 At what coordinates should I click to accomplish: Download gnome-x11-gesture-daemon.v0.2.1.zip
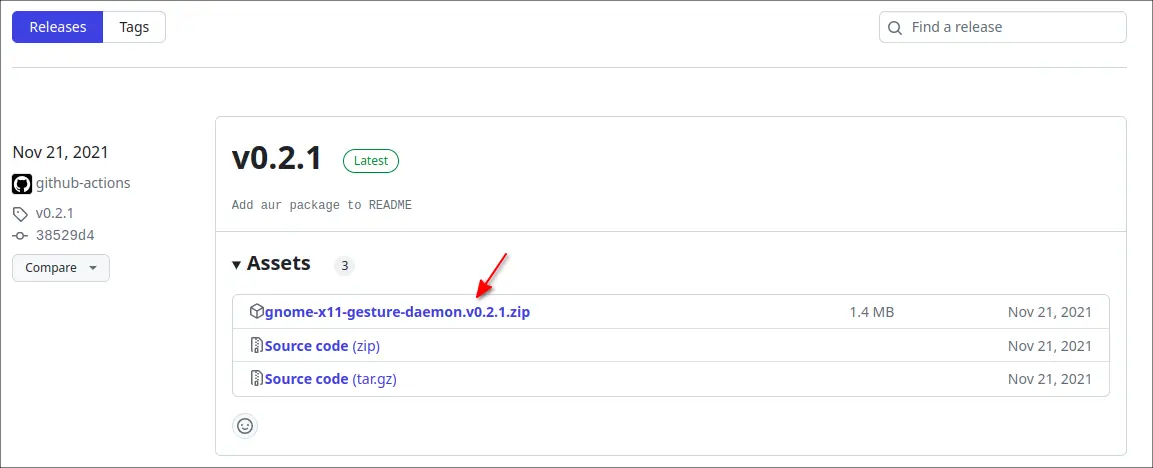tap(397, 312)
